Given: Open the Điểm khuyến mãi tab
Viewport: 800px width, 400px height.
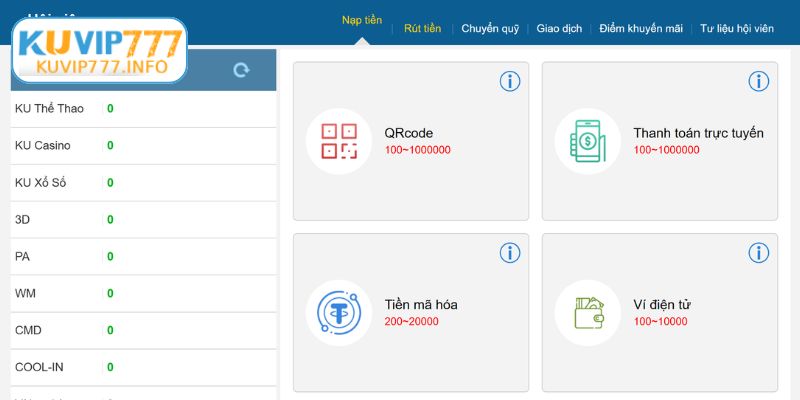Looking at the screenshot, I should pyautogui.click(x=641, y=29).
